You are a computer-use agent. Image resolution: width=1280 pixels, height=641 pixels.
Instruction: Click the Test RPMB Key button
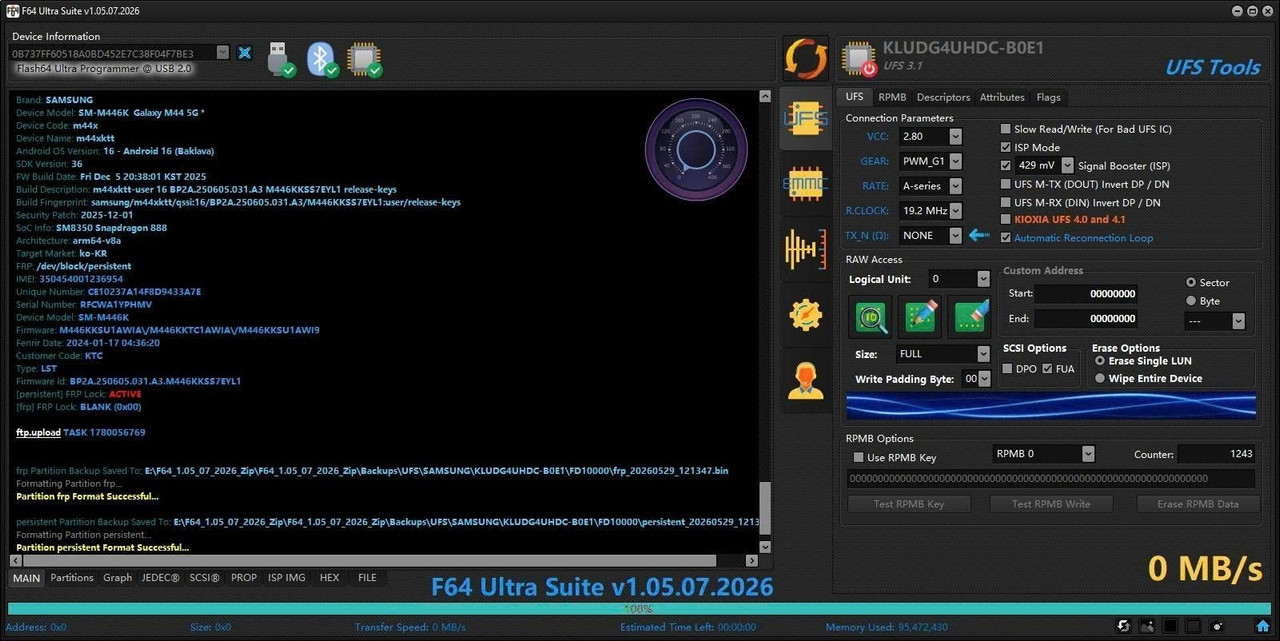908,503
